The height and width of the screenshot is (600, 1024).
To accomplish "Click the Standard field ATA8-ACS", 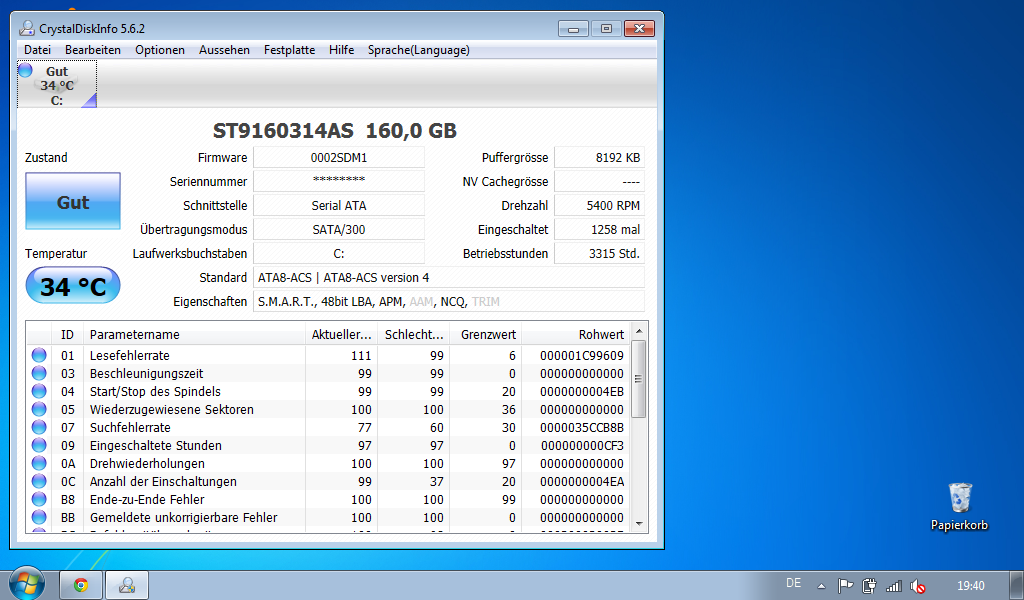I will pyautogui.click(x=449, y=277).
